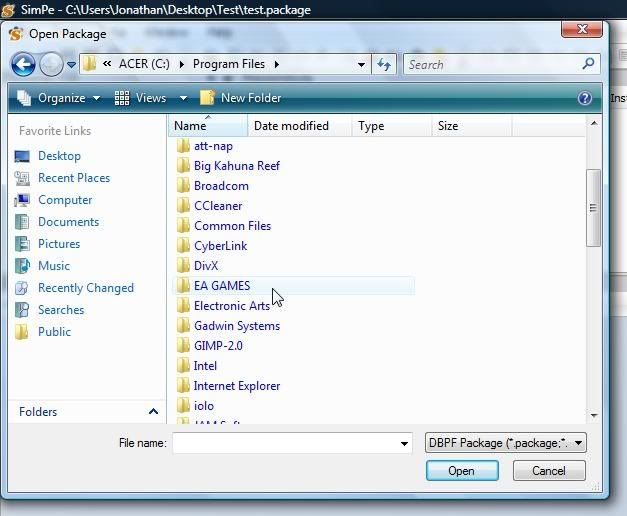Click Program Files in the address path
This screenshot has width=627, height=516.
pyautogui.click(x=229, y=64)
